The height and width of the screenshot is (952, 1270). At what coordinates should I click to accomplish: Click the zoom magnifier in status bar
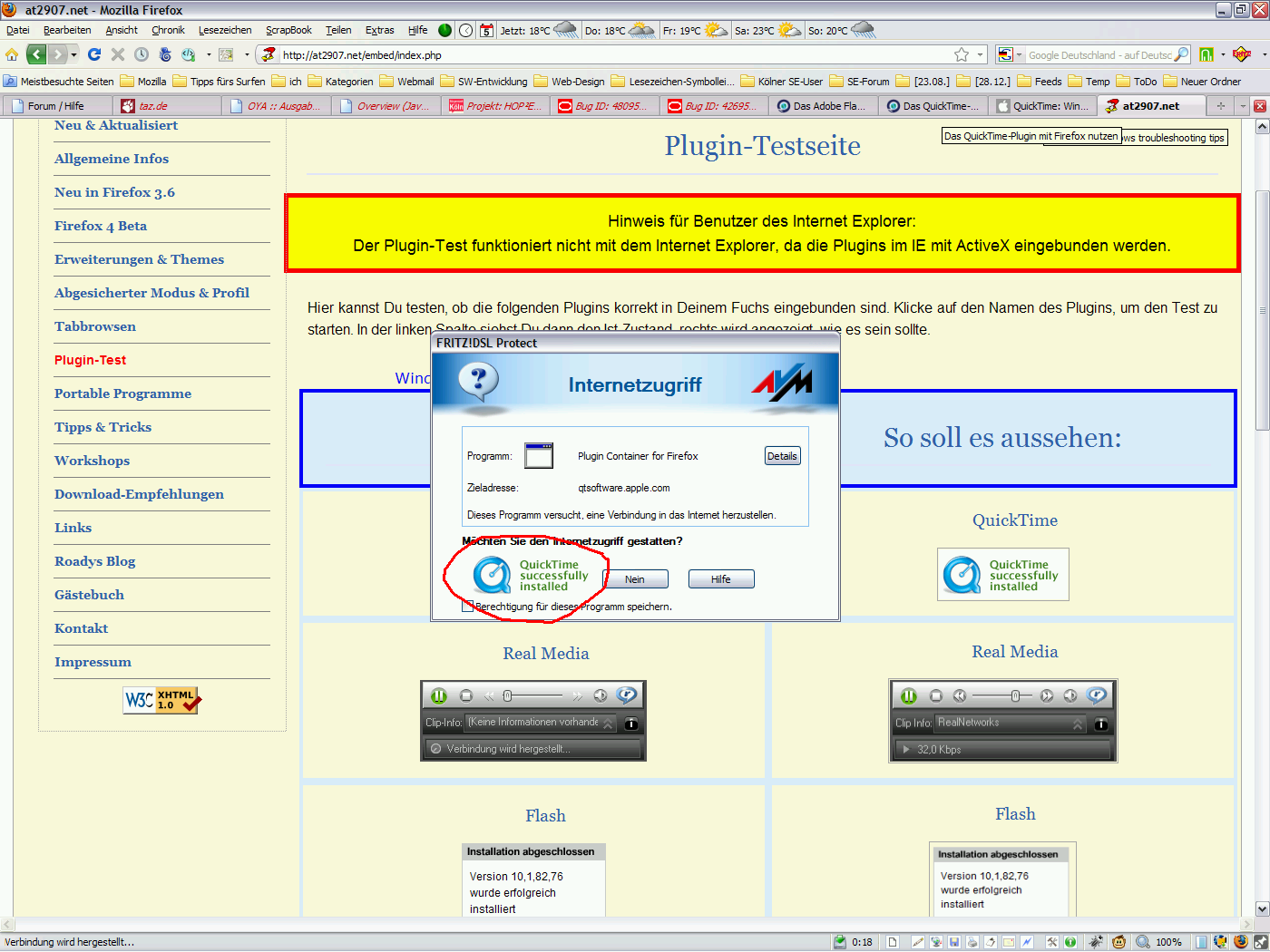1143,942
